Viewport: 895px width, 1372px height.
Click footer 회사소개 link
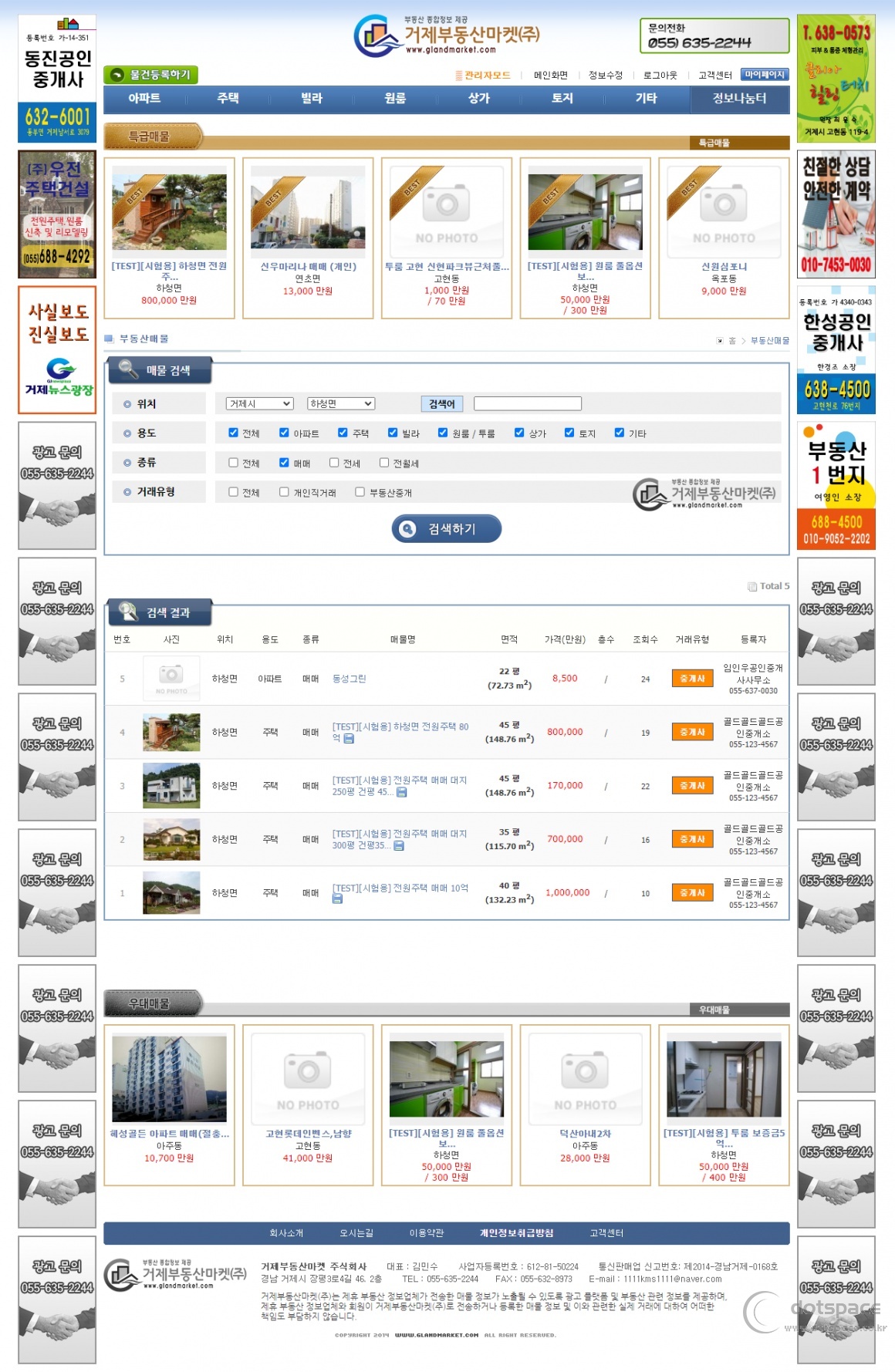[286, 1233]
